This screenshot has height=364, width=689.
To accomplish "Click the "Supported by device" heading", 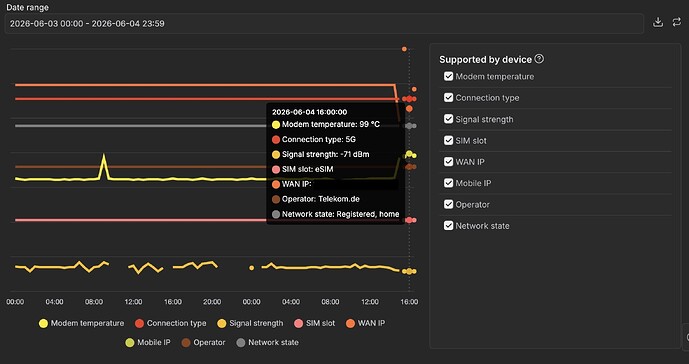I will tap(486, 60).
